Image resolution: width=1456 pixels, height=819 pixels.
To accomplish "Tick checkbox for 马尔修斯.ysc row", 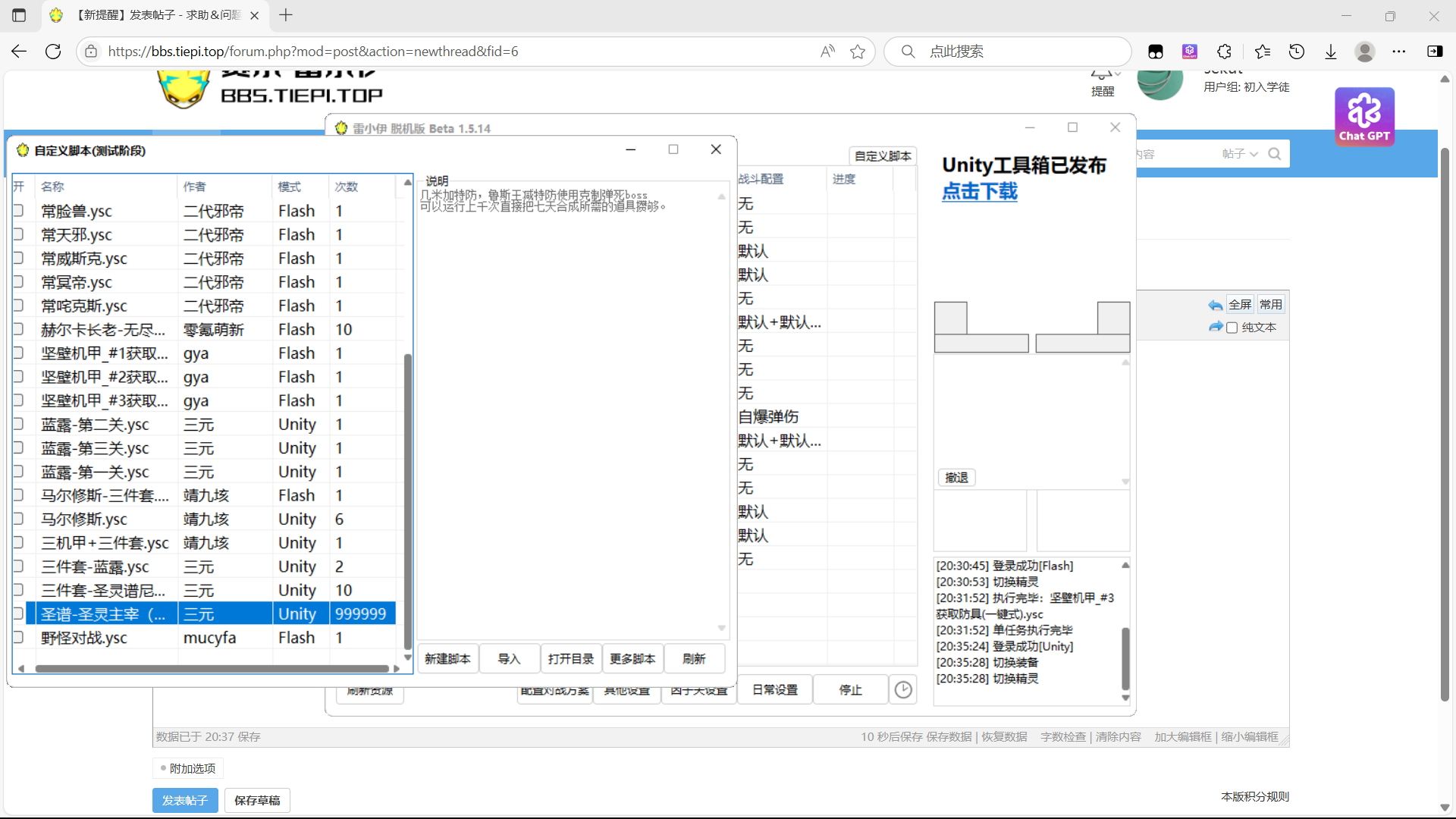I will pyautogui.click(x=18, y=519).
